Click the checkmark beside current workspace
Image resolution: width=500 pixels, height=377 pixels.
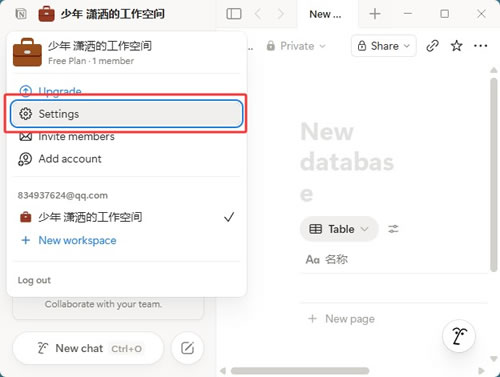click(x=229, y=217)
